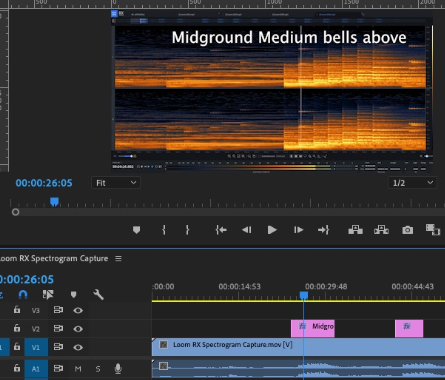This screenshot has height=380, width=445.
Task: Target track V2 label
Action: [x=36, y=329]
